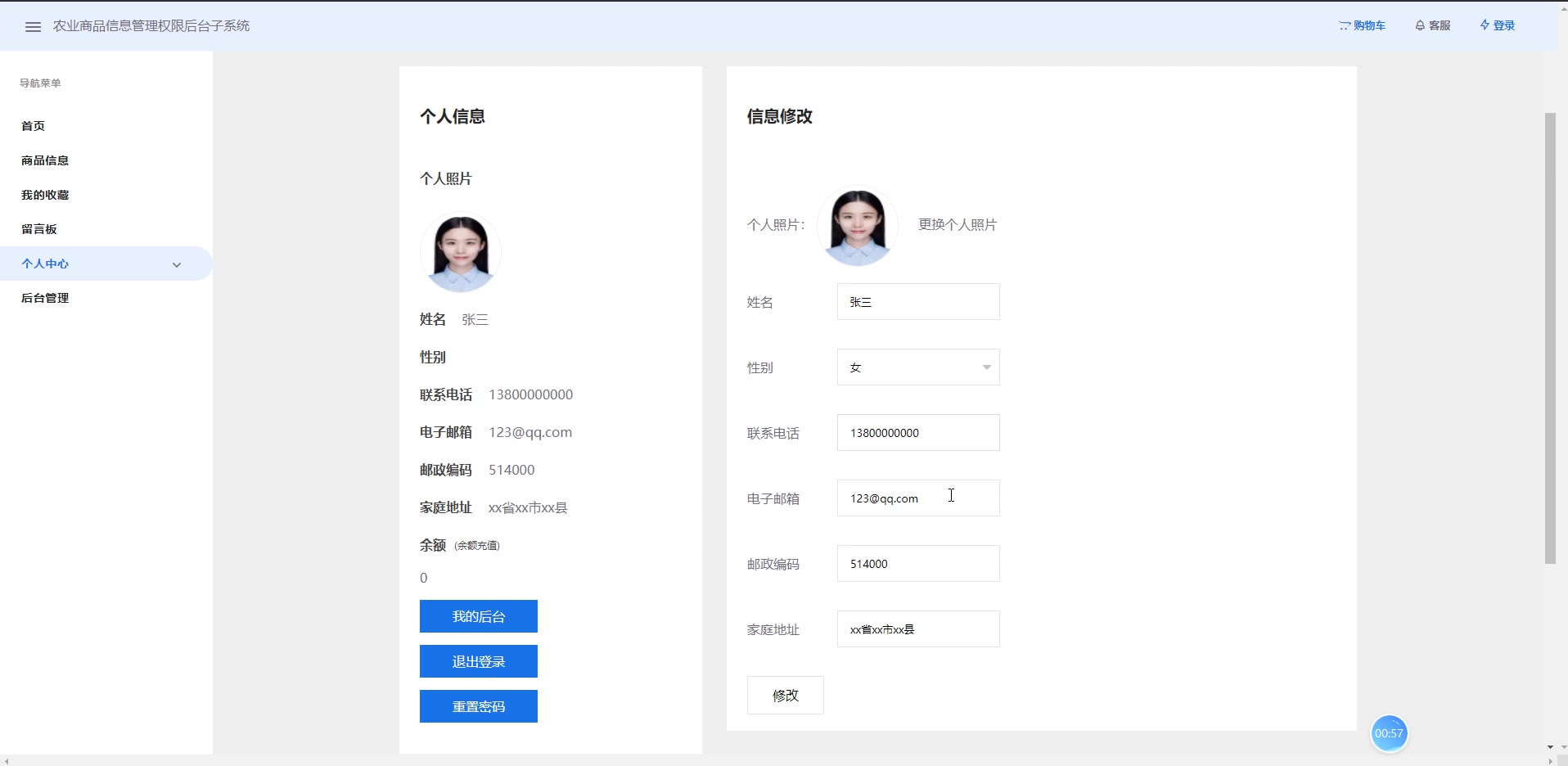Screen dimensions: 1568x766
Task: Click the horizontal scrollbar left arrow
Action: pos(7,761)
